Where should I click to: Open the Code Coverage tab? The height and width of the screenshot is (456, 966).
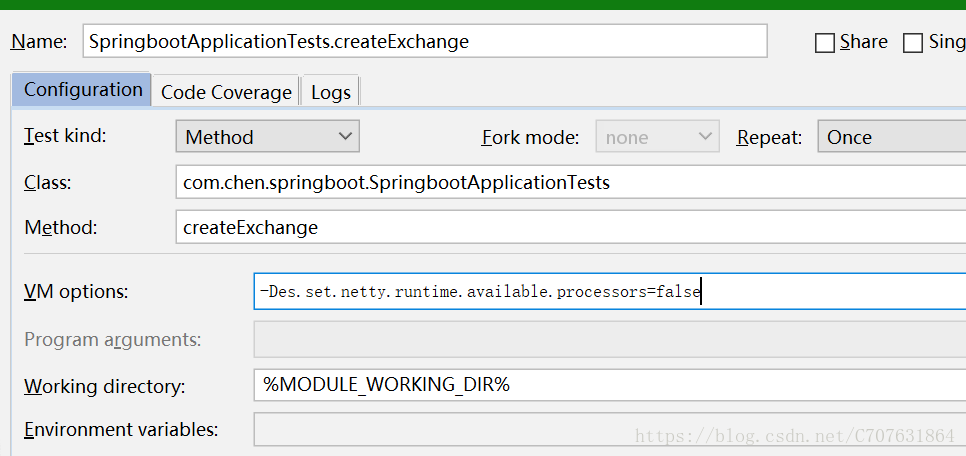pos(226,92)
